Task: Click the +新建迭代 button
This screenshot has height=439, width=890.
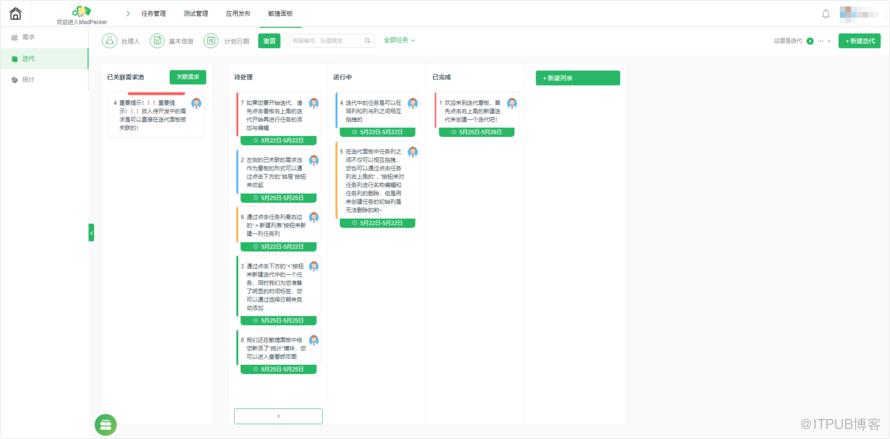Action: [x=859, y=41]
